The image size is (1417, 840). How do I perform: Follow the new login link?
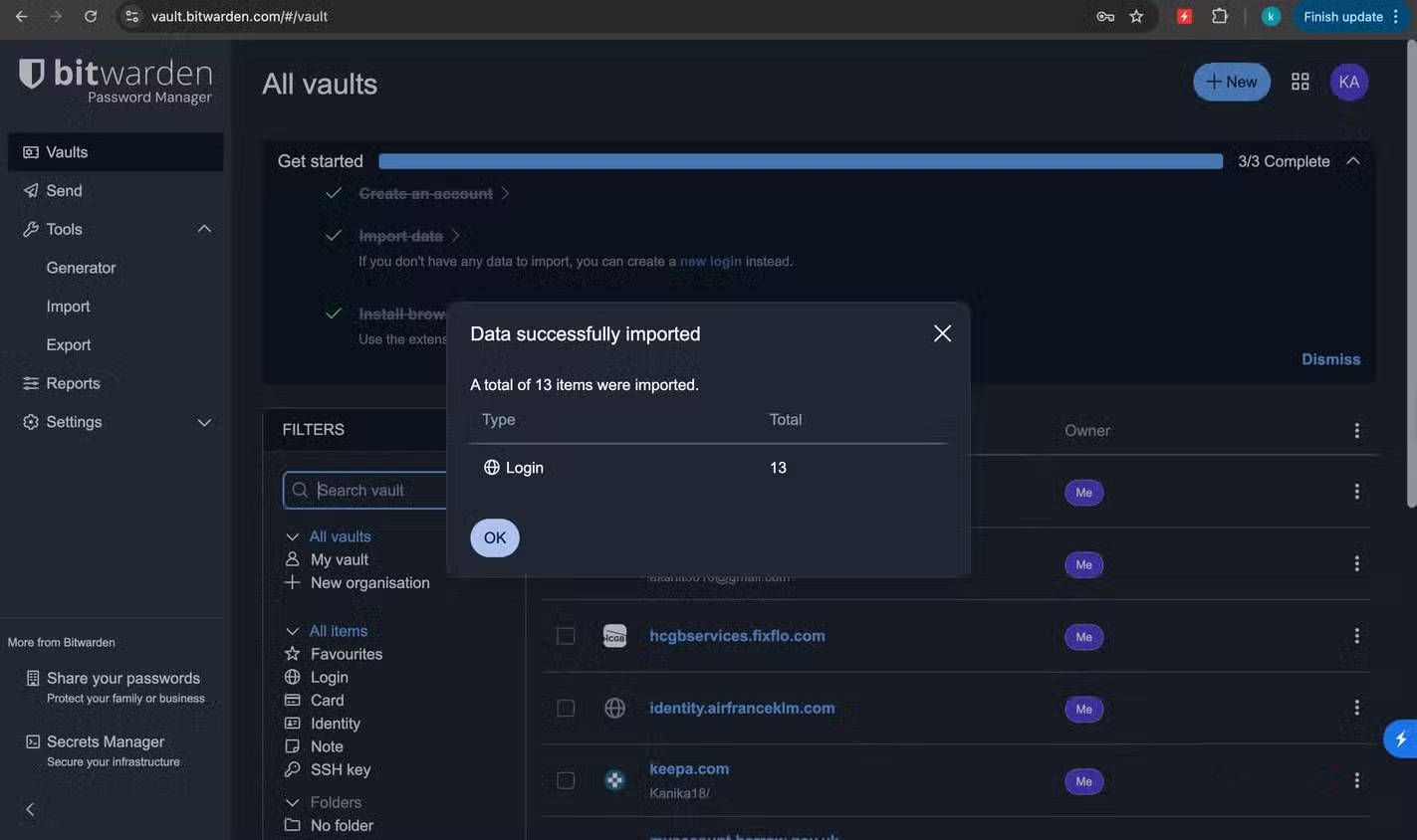pyautogui.click(x=711, y=261)
